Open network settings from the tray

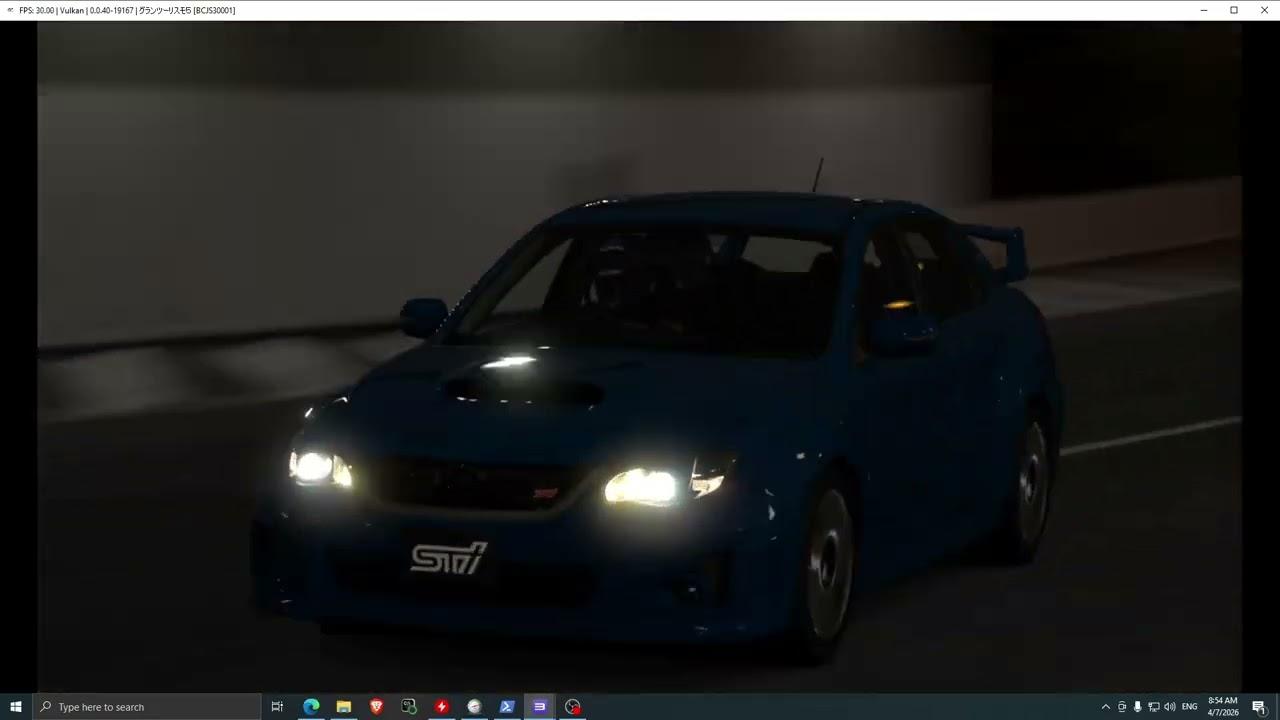pos(1154,707)
